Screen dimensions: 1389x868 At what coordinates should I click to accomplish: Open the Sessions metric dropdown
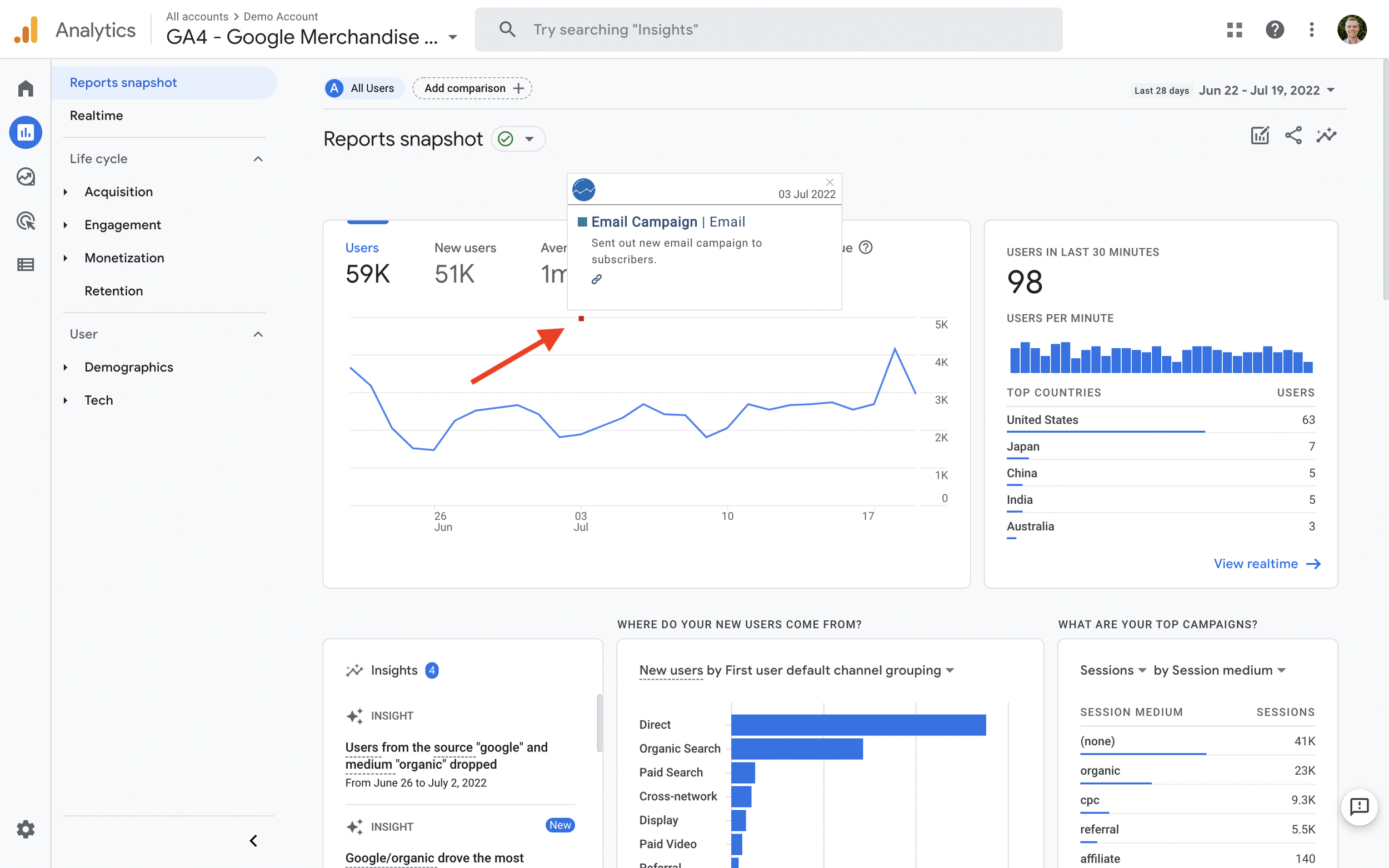coord(1112,670)
